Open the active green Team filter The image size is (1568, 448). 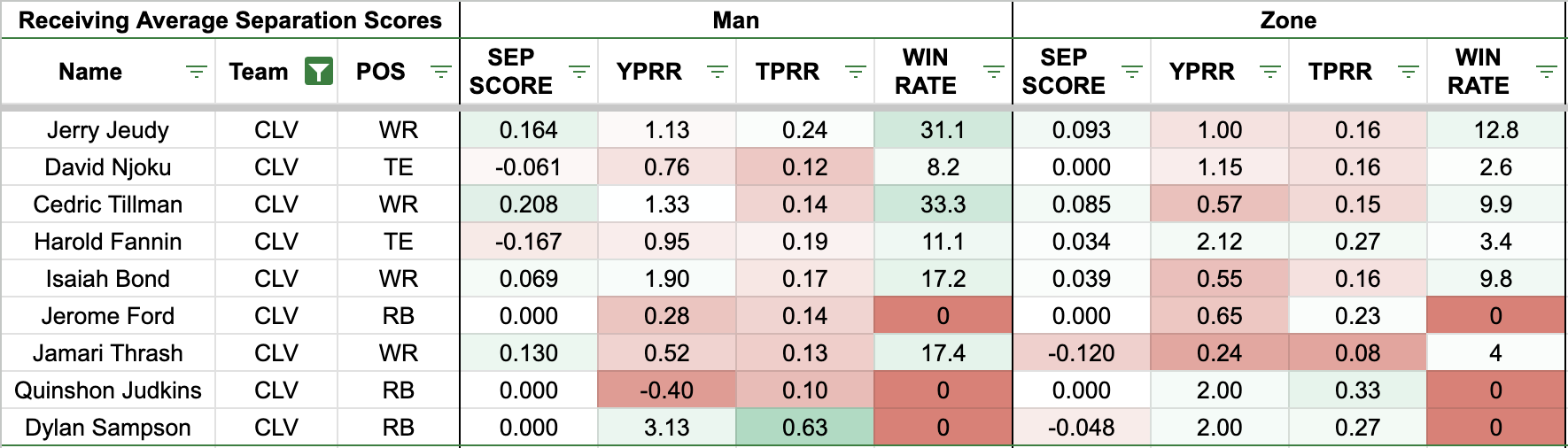[x=318, y=72]
